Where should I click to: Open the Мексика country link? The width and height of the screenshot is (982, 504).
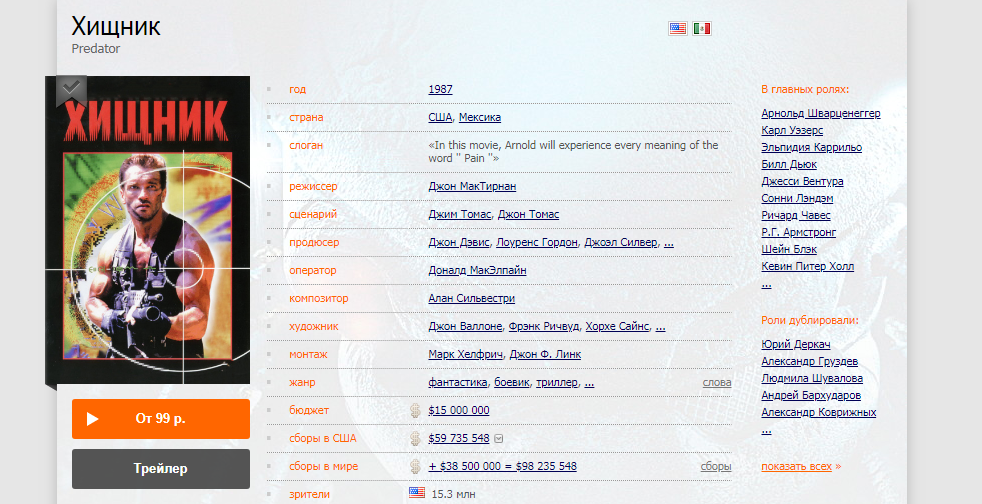tap(480, 118)
